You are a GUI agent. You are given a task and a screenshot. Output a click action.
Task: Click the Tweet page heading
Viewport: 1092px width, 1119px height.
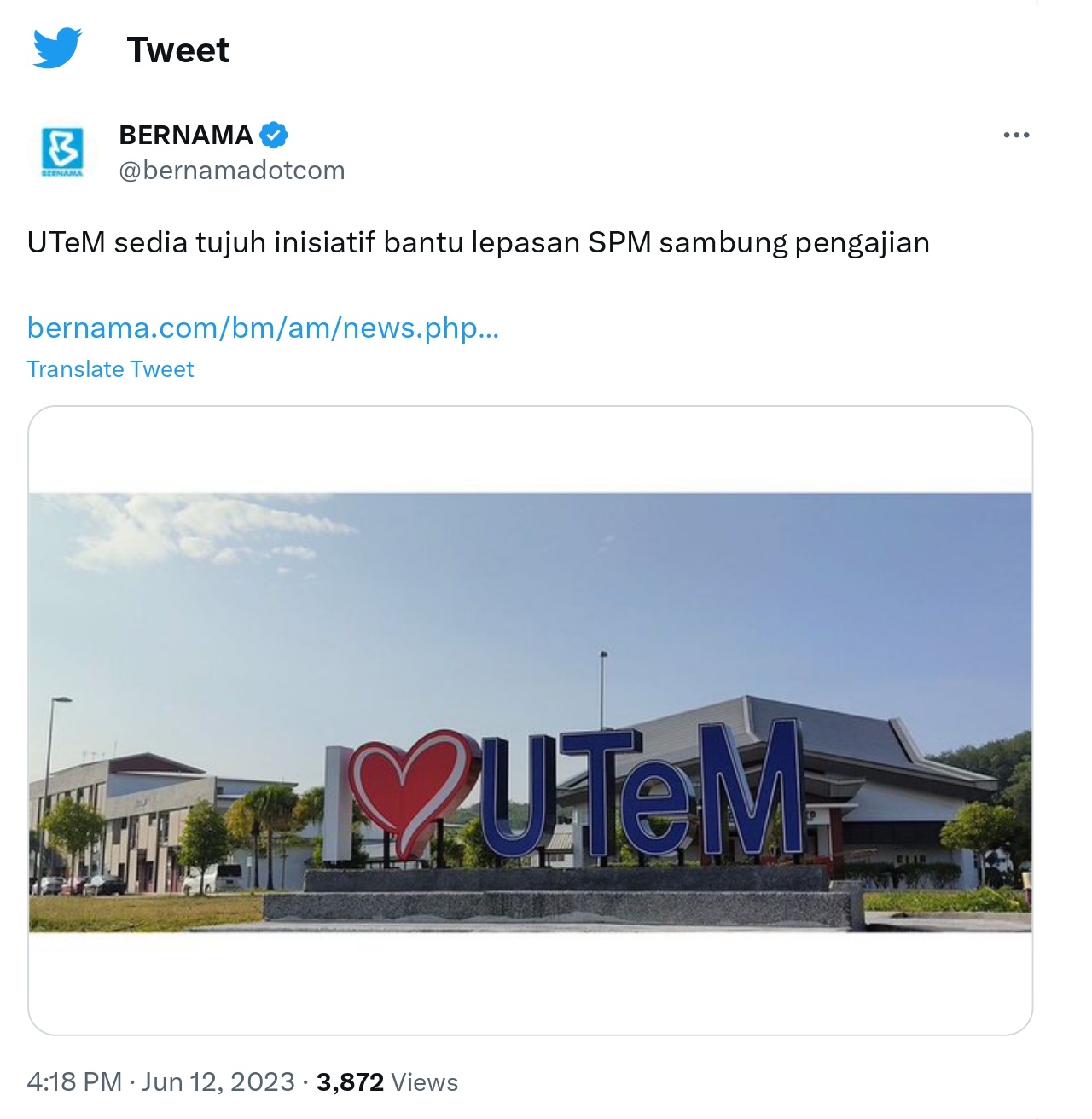pyautogui.click(x=178, y=50)
